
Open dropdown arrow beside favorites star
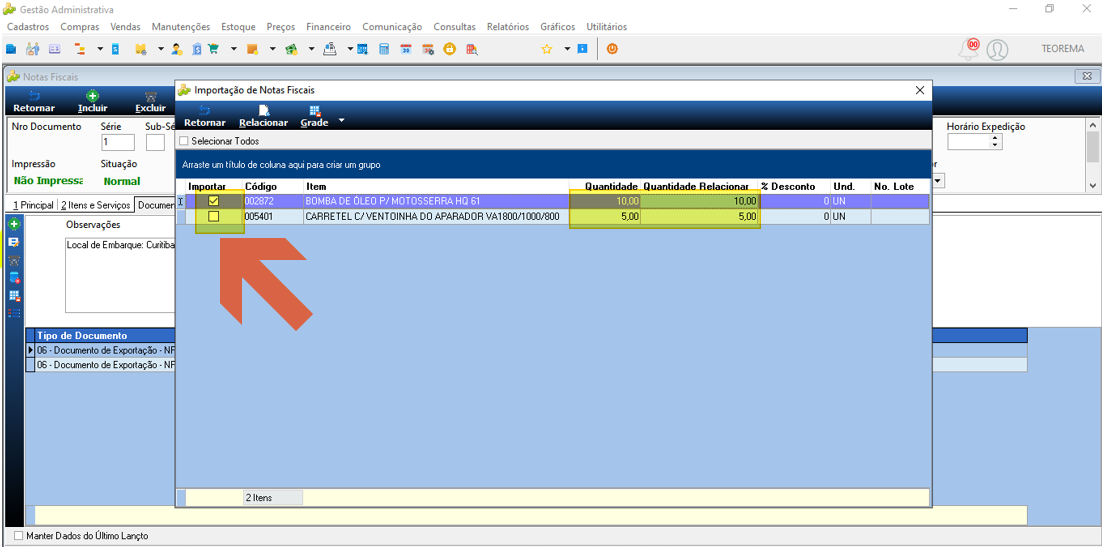point(566,49)
